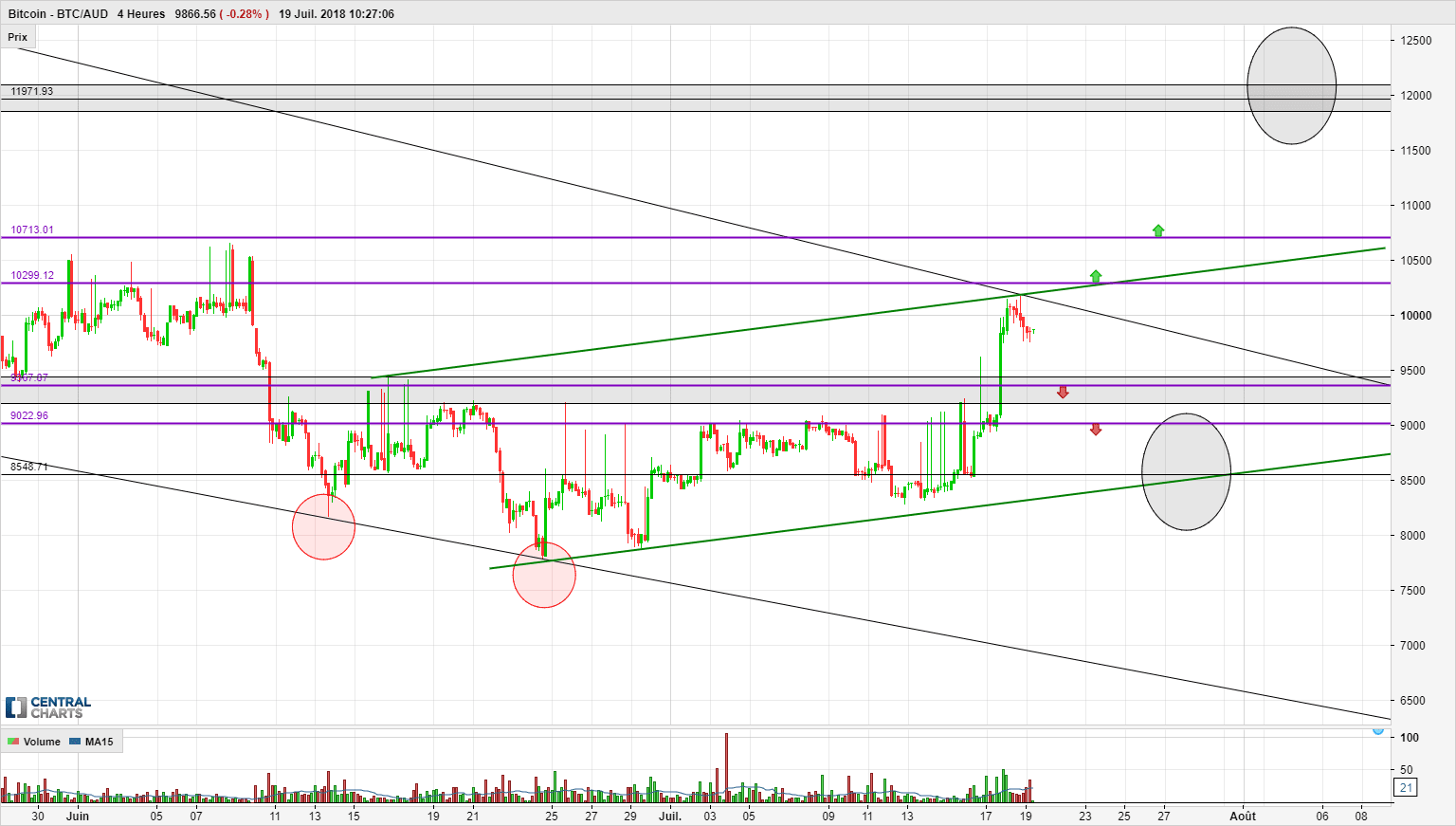
Task: Click the Juin date axis label
Action: [x=78, y=816]
